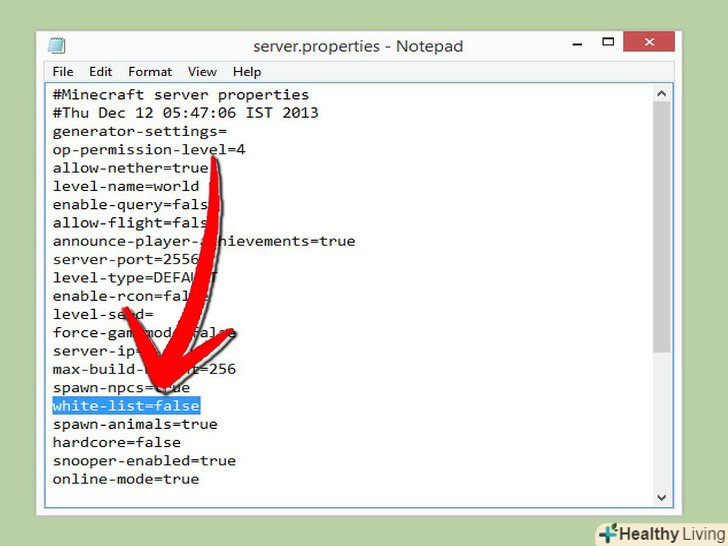
Task: Click the force-gamemode line
Action: point(144,332)
